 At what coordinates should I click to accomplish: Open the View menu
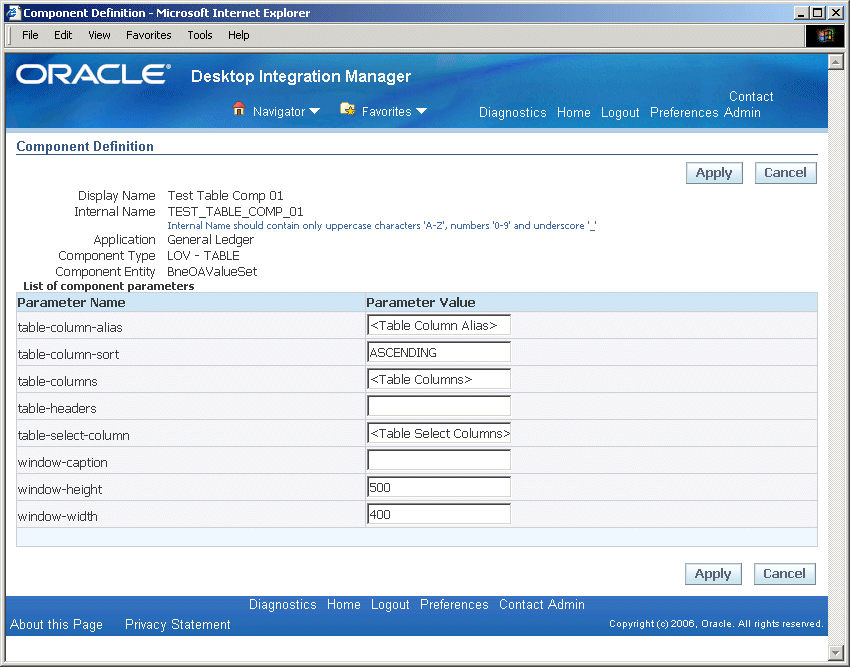99,35
